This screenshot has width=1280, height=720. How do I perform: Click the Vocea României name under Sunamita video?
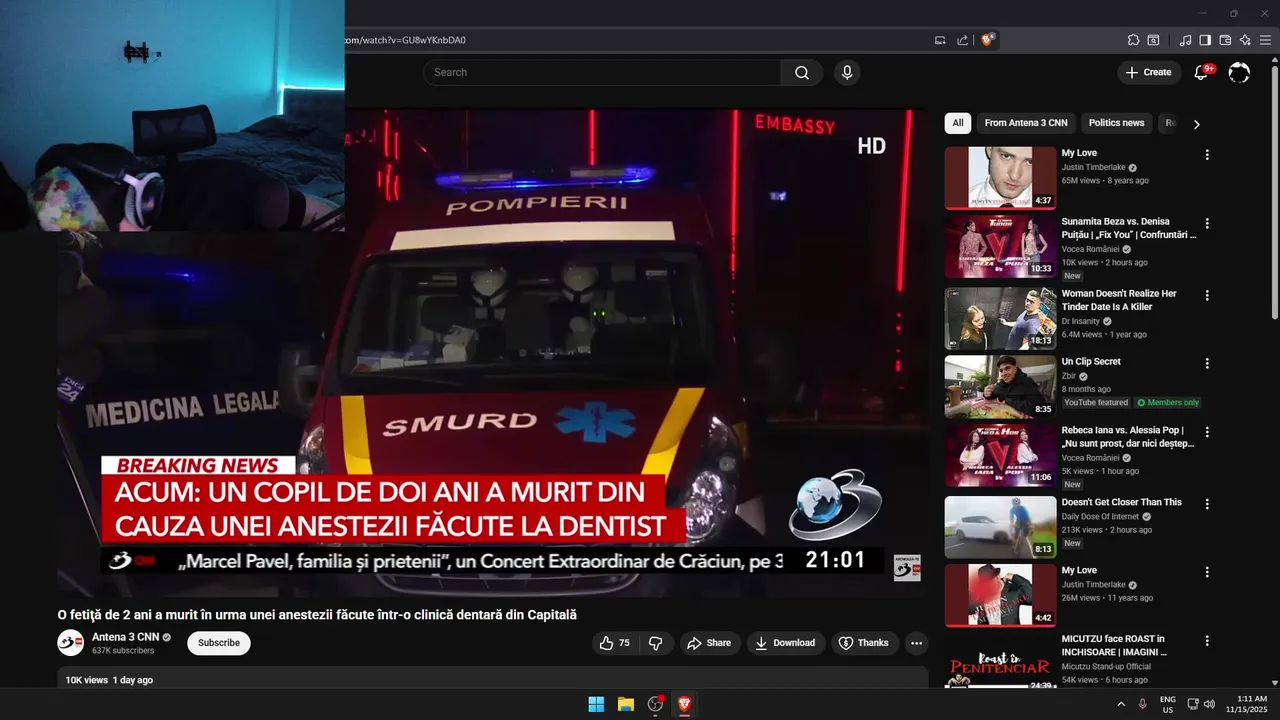click(1091, 249)
